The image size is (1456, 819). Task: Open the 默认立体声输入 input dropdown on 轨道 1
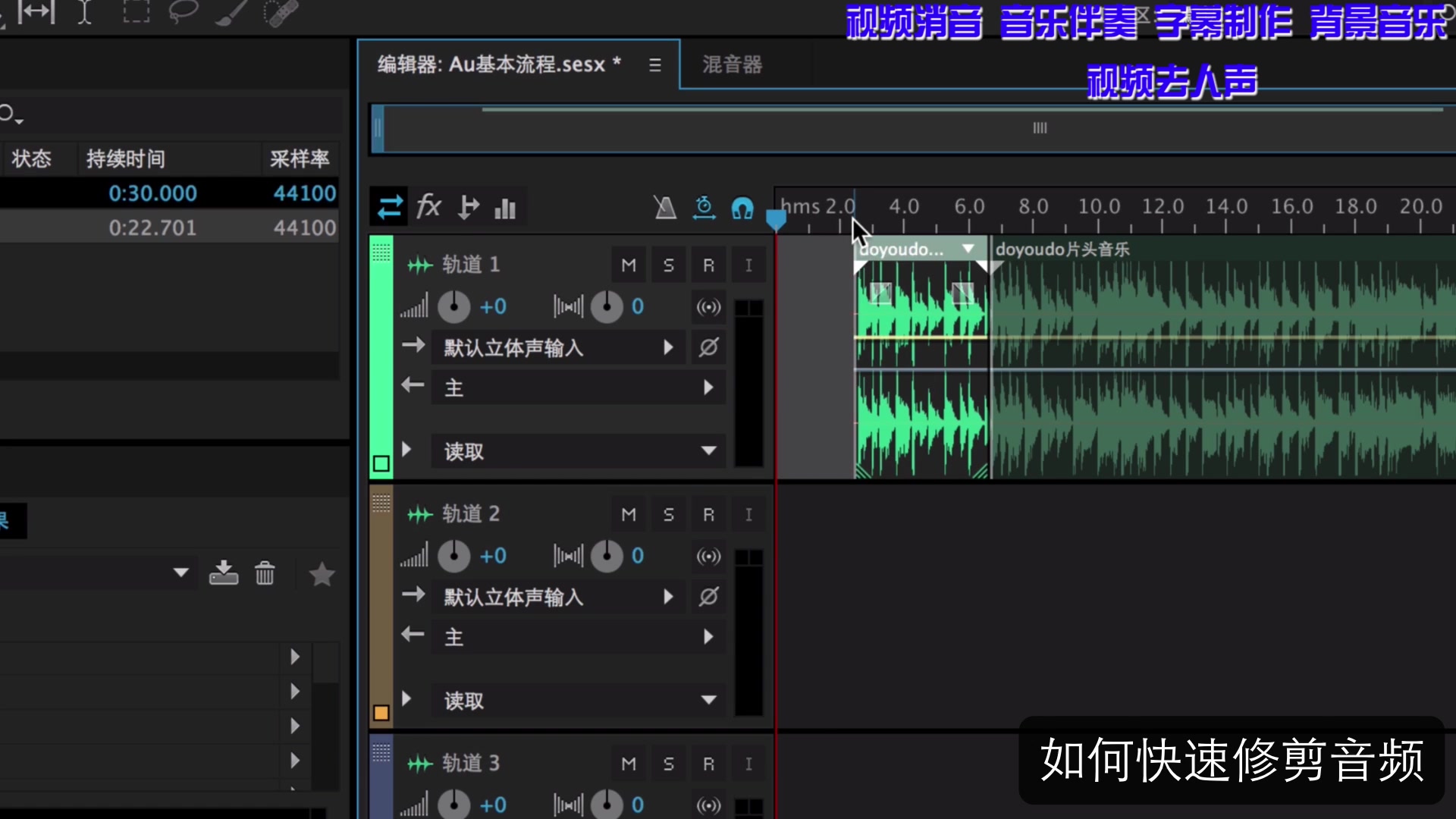pyautogui.click(x=668, y=347)
